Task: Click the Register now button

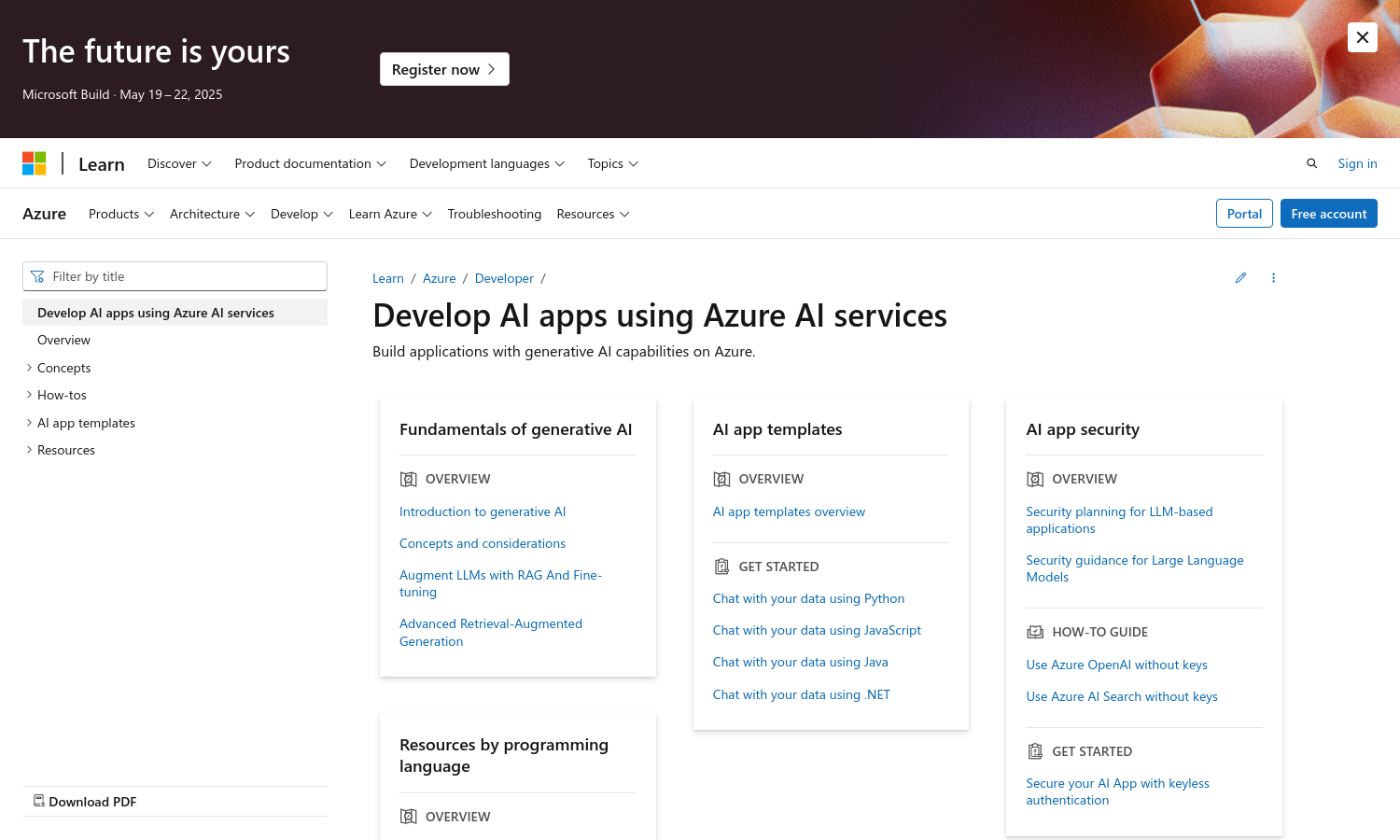Action: [444, 68]
